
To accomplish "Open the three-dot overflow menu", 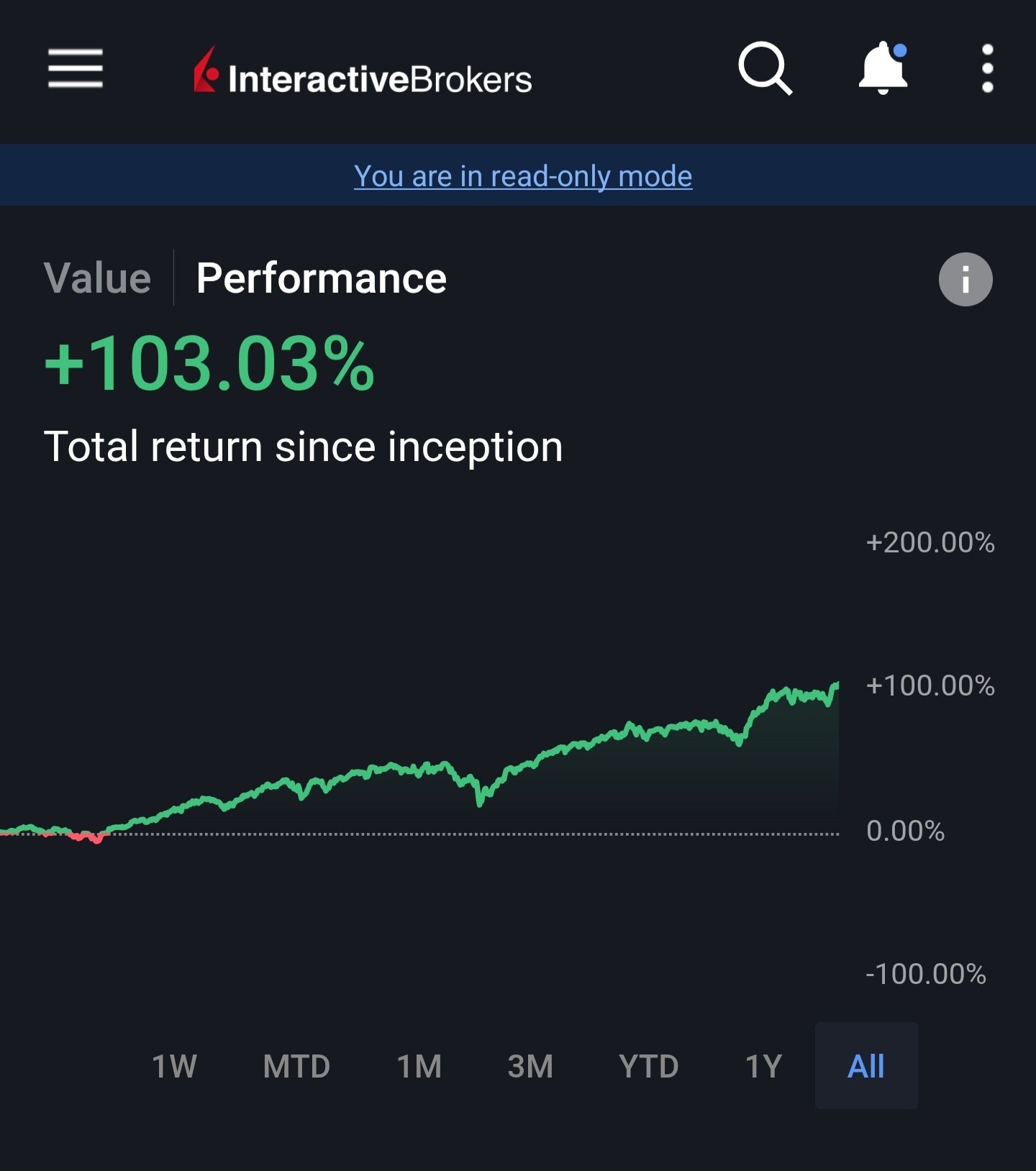I will tap(988, 68).
